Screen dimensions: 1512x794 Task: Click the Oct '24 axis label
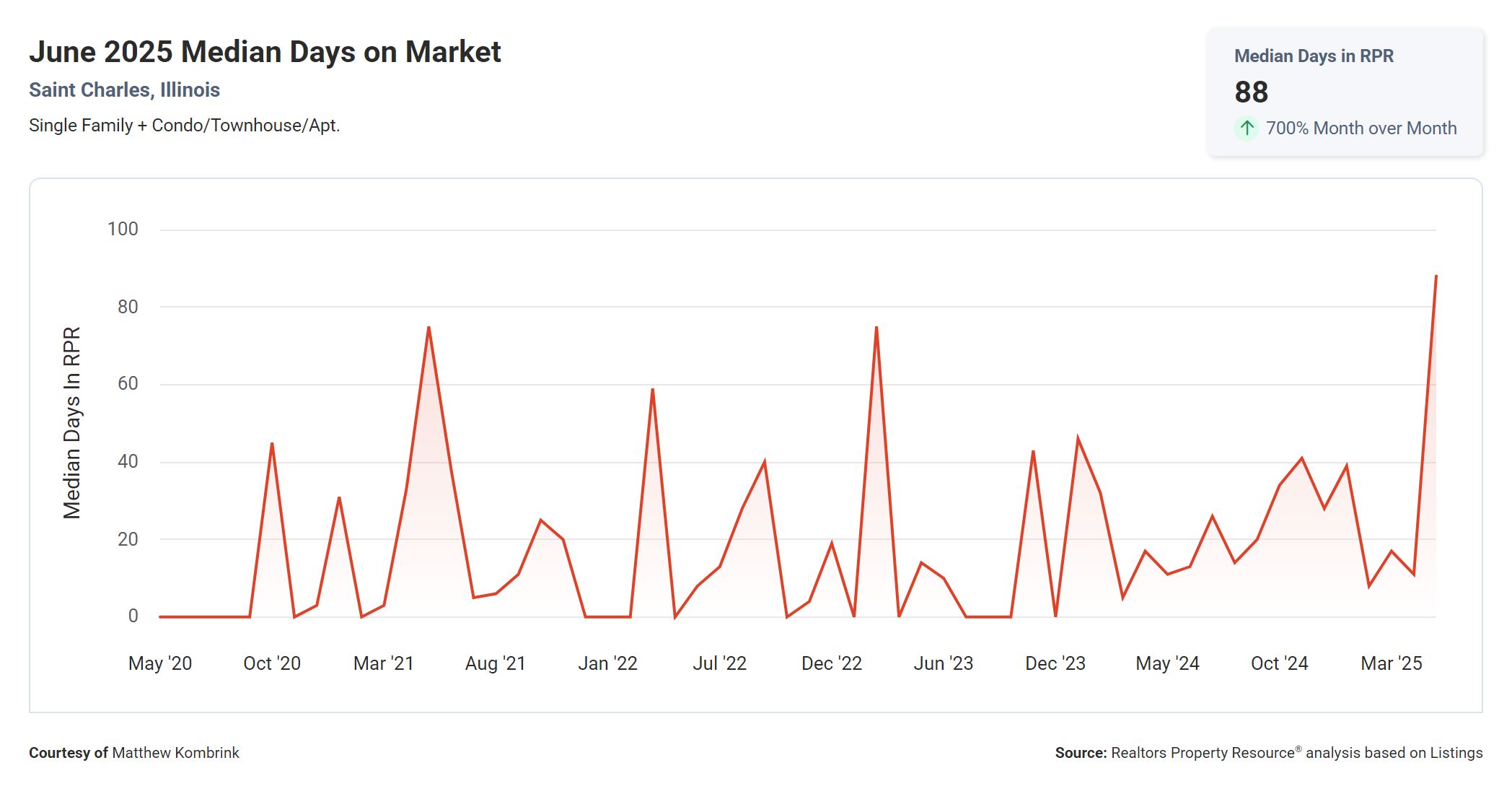pyautogui.click(x=1279, y=663)
